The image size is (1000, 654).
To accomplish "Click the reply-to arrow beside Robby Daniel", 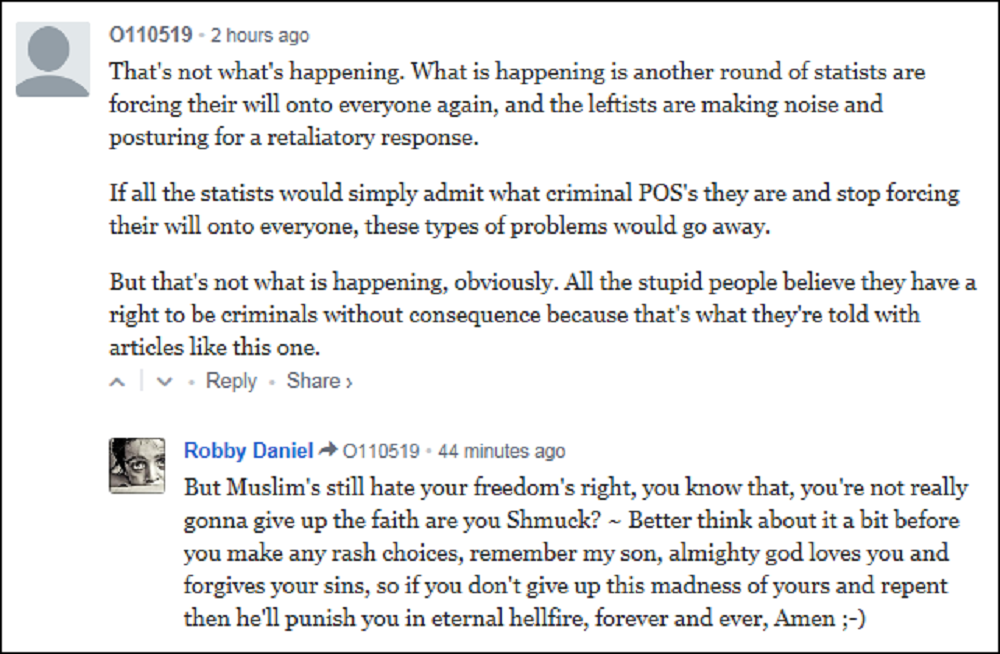I will click(330, 451).
